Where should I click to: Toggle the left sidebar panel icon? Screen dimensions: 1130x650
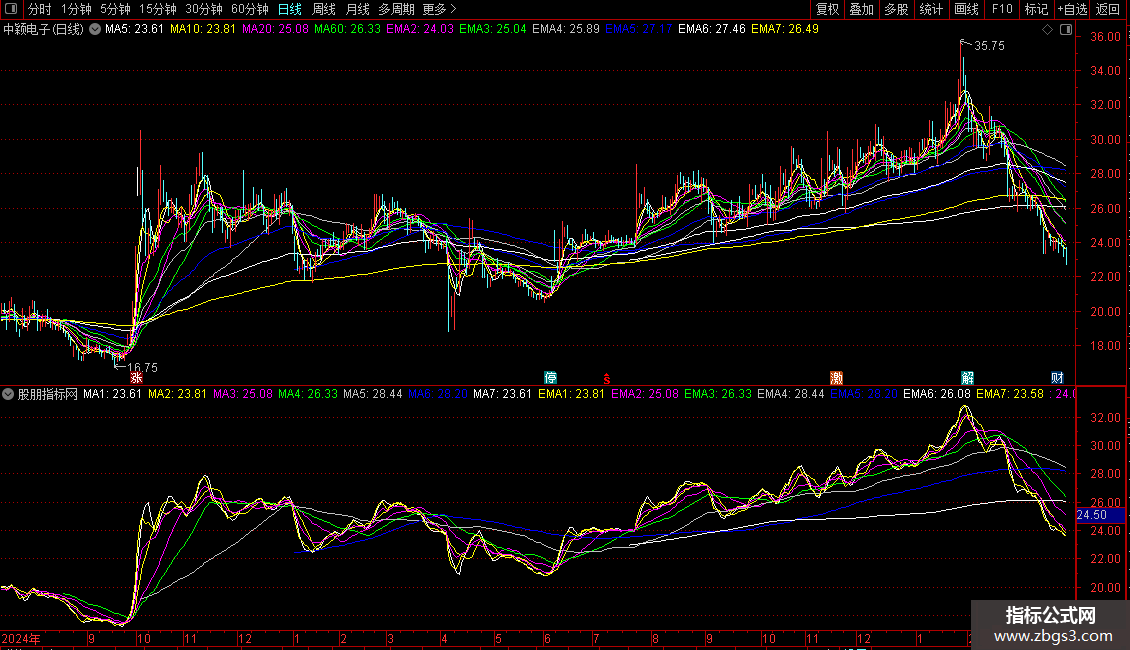11,9
